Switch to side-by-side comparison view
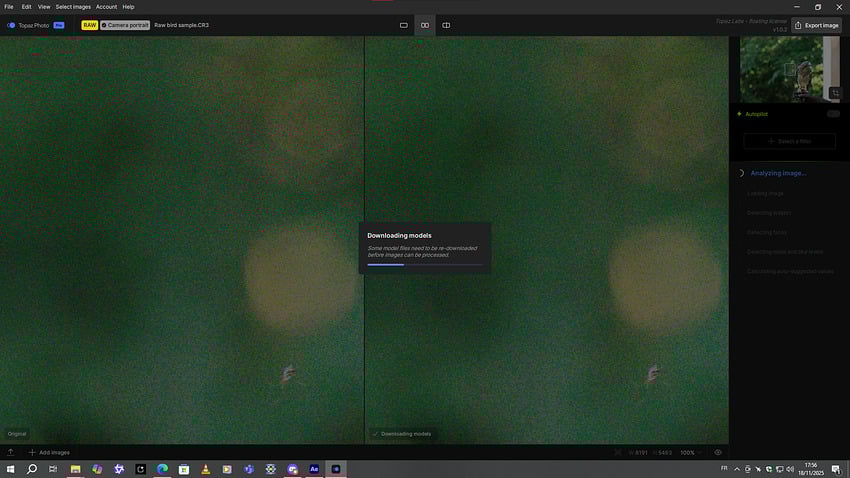This screenshot has width=850, height=478. pyautogui.click(x=425, y=25)
